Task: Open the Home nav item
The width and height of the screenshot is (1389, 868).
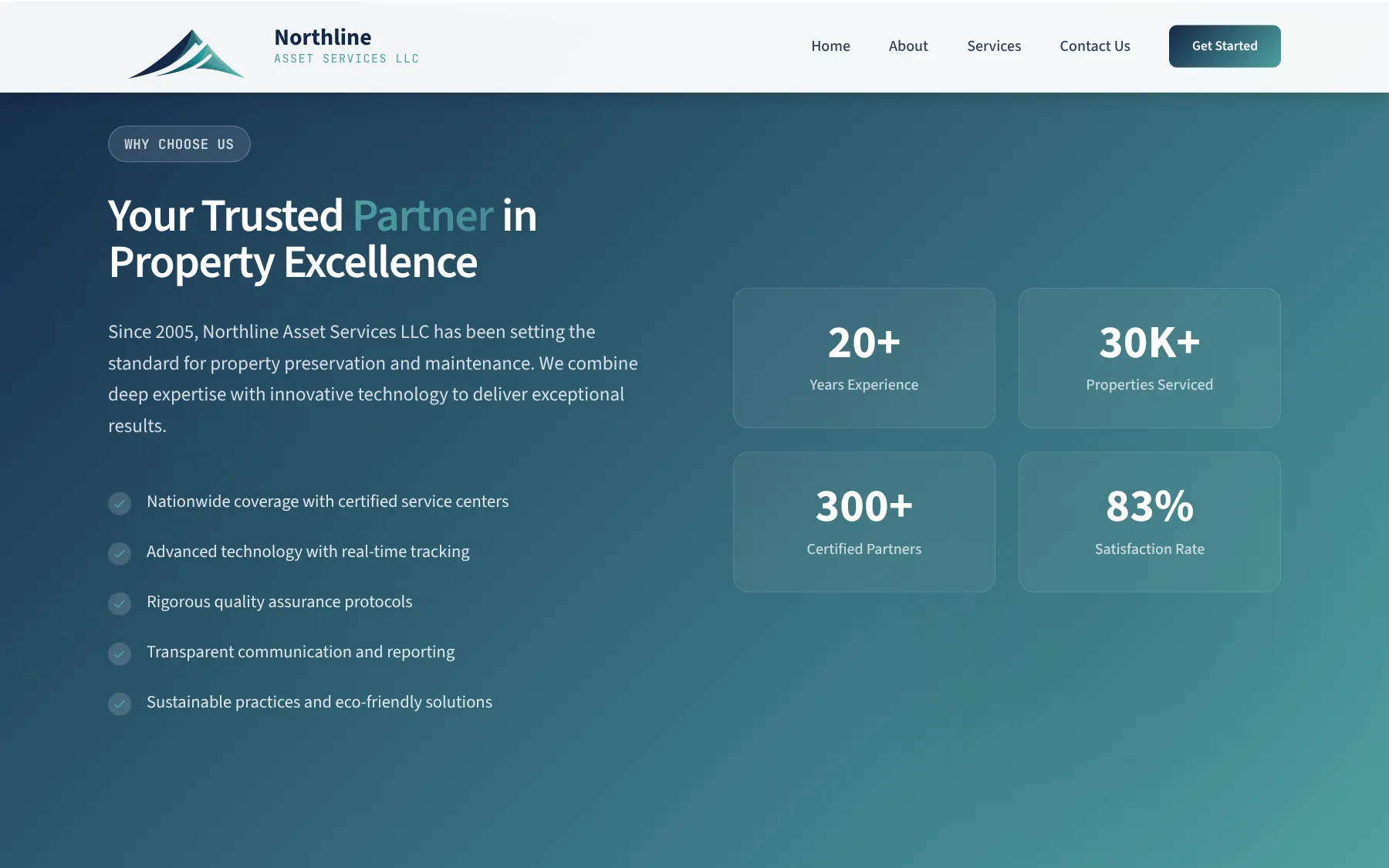Action: (830, 46)
